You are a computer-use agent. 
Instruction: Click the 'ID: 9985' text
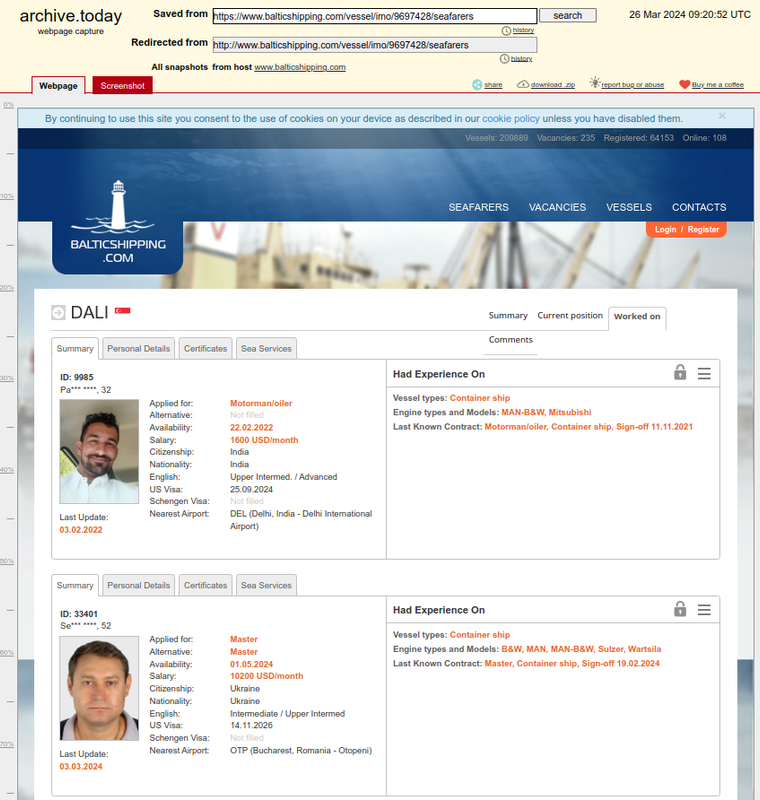pyautogui.click(x=77, y=378)
